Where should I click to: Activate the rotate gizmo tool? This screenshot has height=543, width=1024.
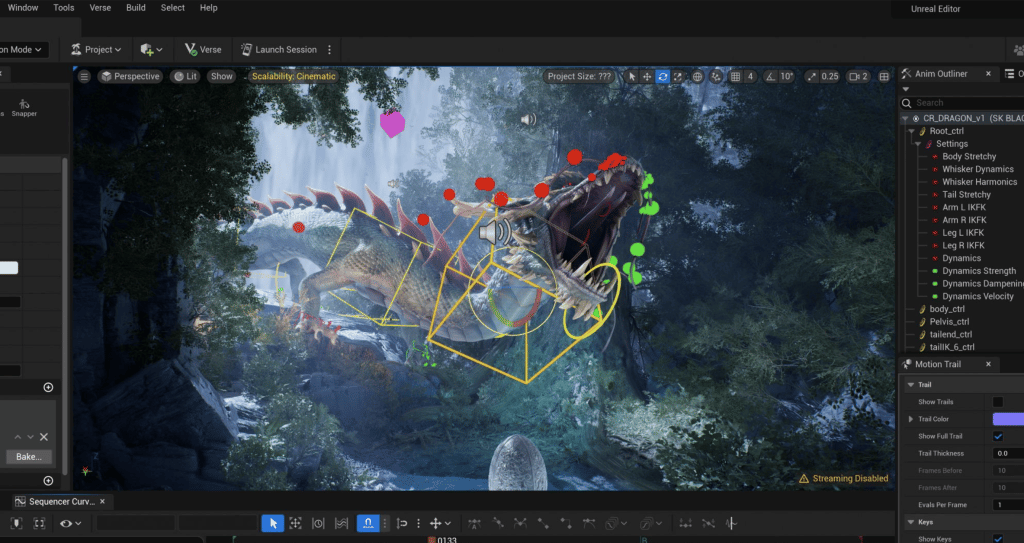point(663,76)
